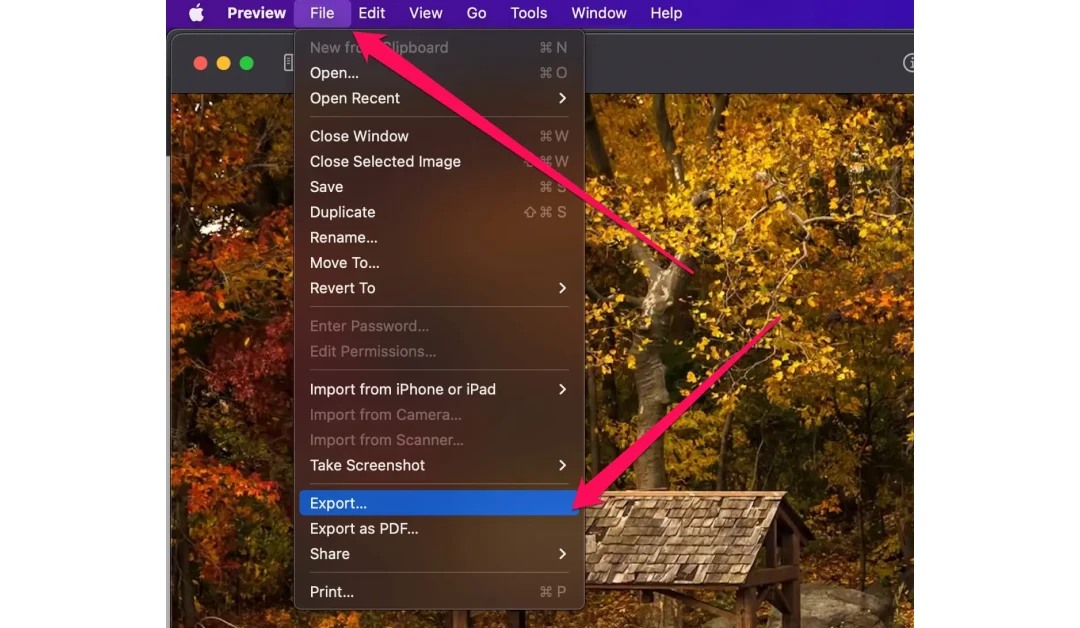The height and width of the screenshot is (628, 1080).
Task: Open the Edit menu
Action: tap(371, 13)
